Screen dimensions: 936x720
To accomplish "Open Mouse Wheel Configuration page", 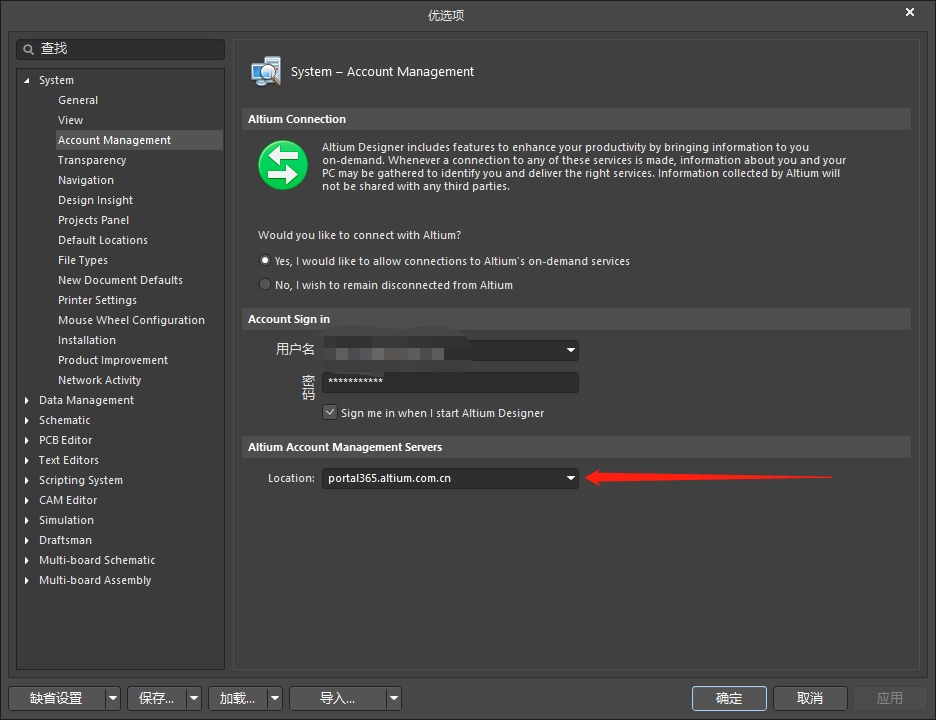I will pos(131,320).
